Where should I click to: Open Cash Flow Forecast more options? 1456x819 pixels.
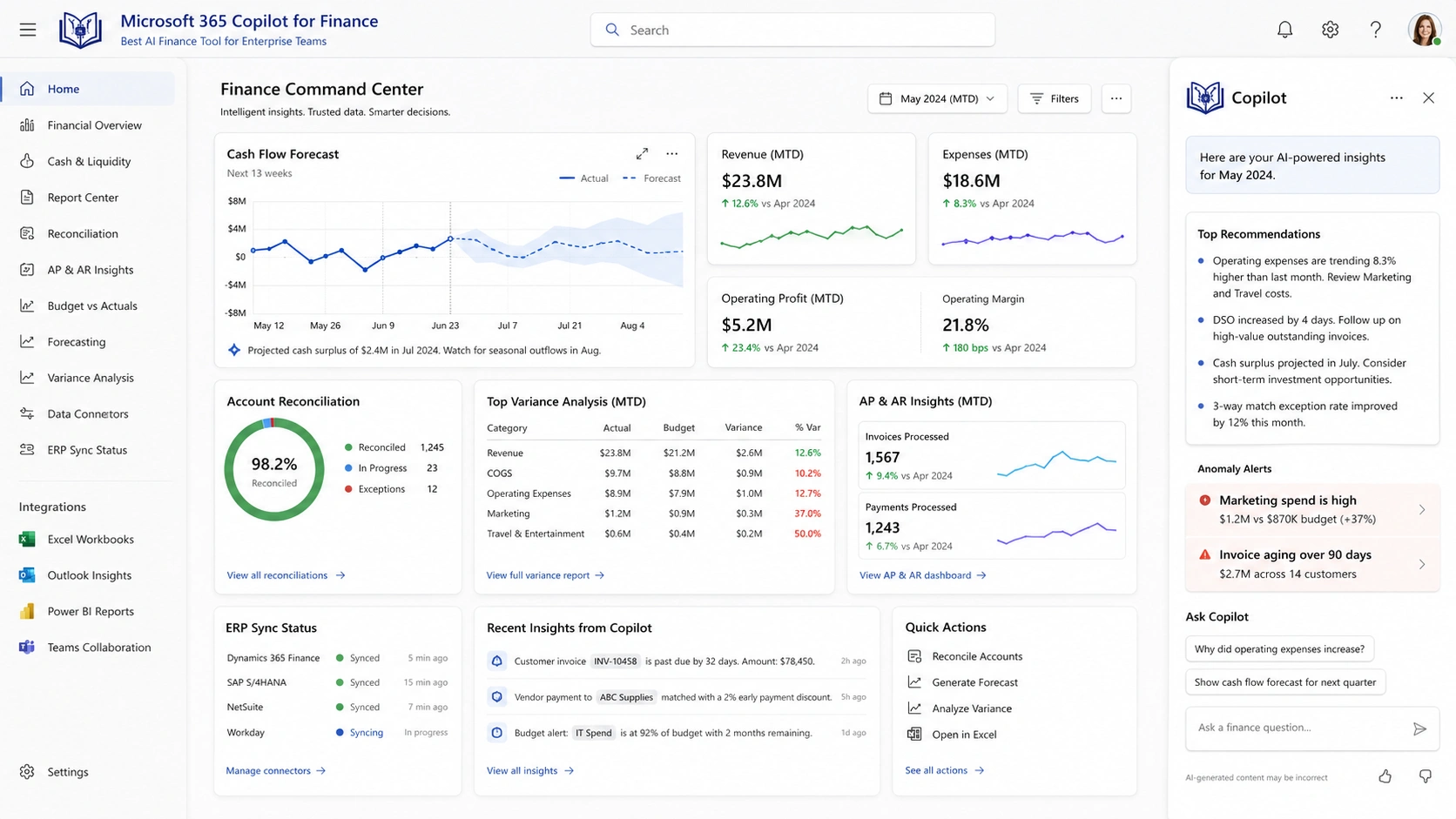point(671,154)
